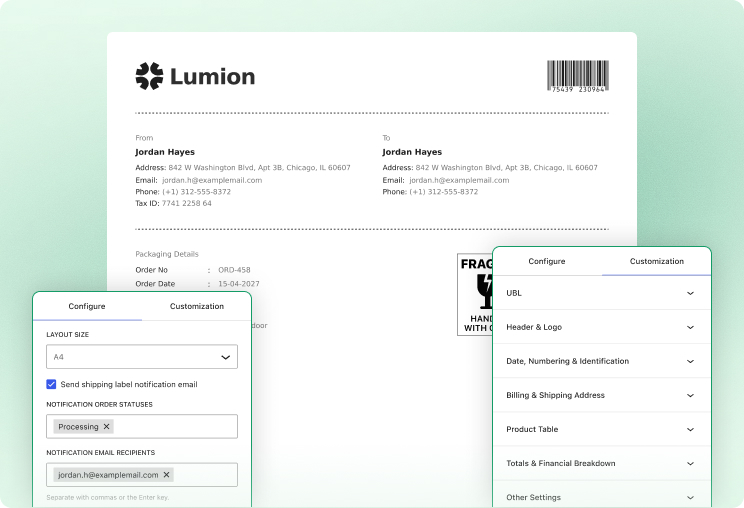Image resolution: width=744 pixels, height=508 pixels.
Task: Click the Processing tag label
Action: click(78, 427)
